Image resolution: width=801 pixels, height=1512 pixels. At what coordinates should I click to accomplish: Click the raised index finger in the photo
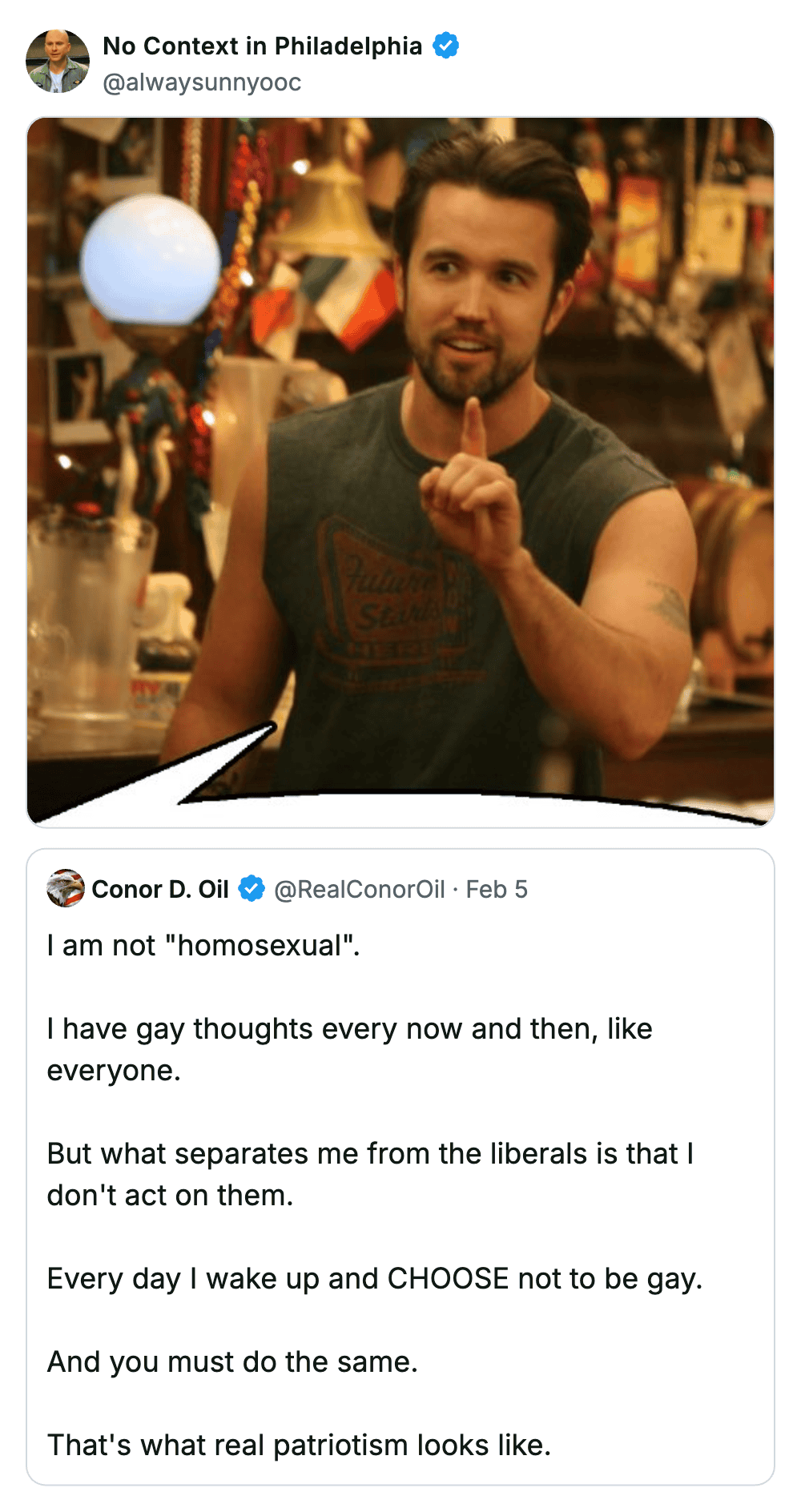(x=473, y=428)
